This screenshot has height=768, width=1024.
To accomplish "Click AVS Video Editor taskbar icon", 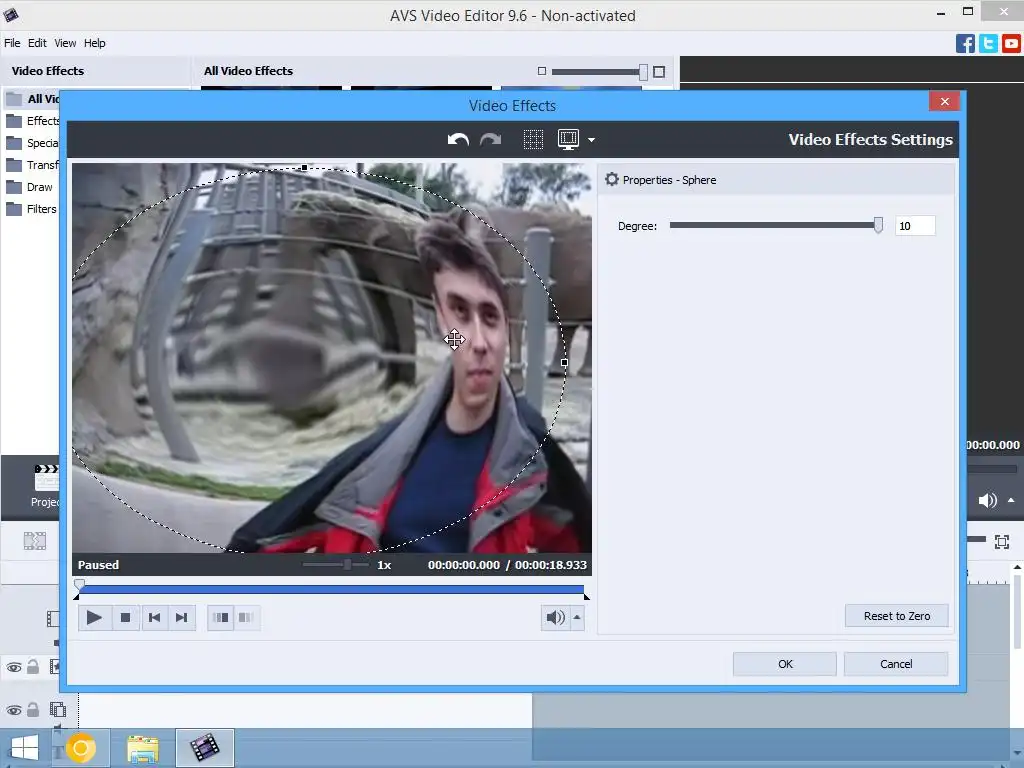I will [204, 748].
